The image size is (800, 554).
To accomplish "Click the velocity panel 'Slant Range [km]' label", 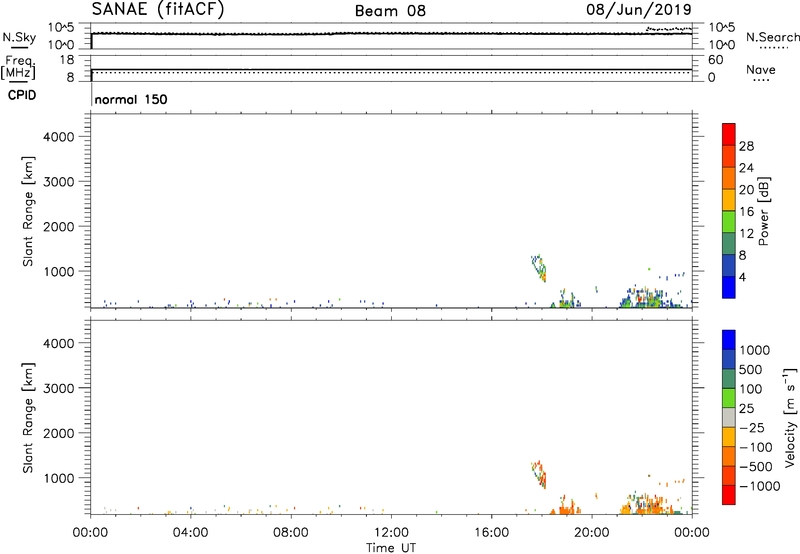I will pyautogui.click(x=28, y=418).
